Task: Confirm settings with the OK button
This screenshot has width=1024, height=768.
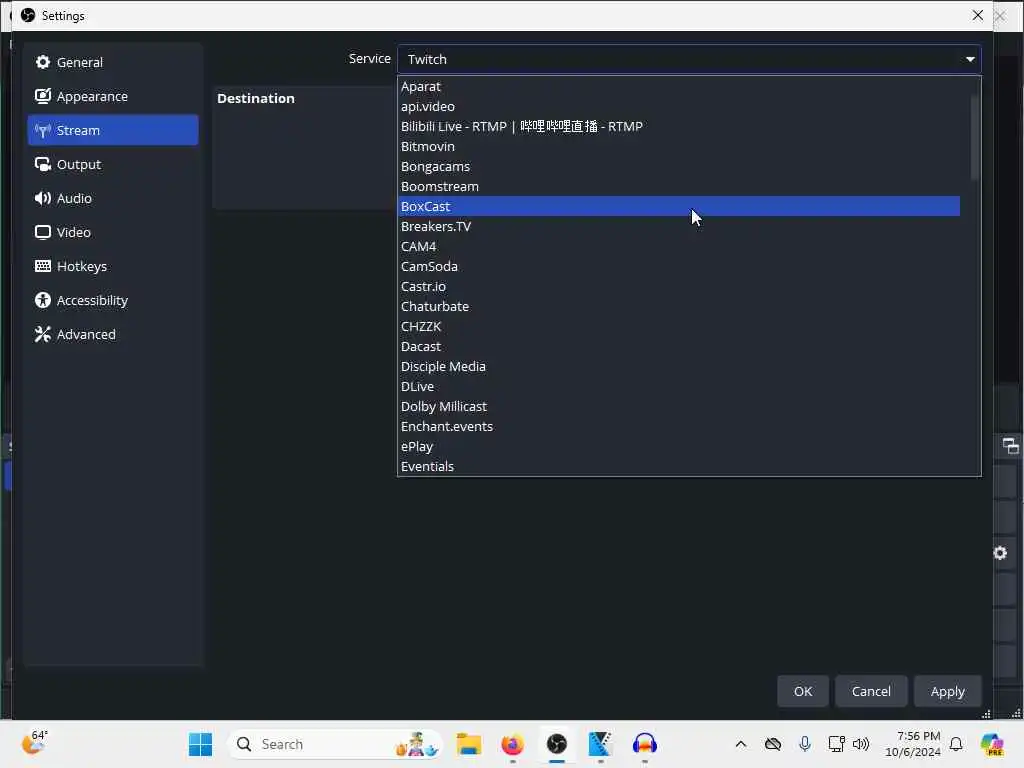Action: [803, 691]
